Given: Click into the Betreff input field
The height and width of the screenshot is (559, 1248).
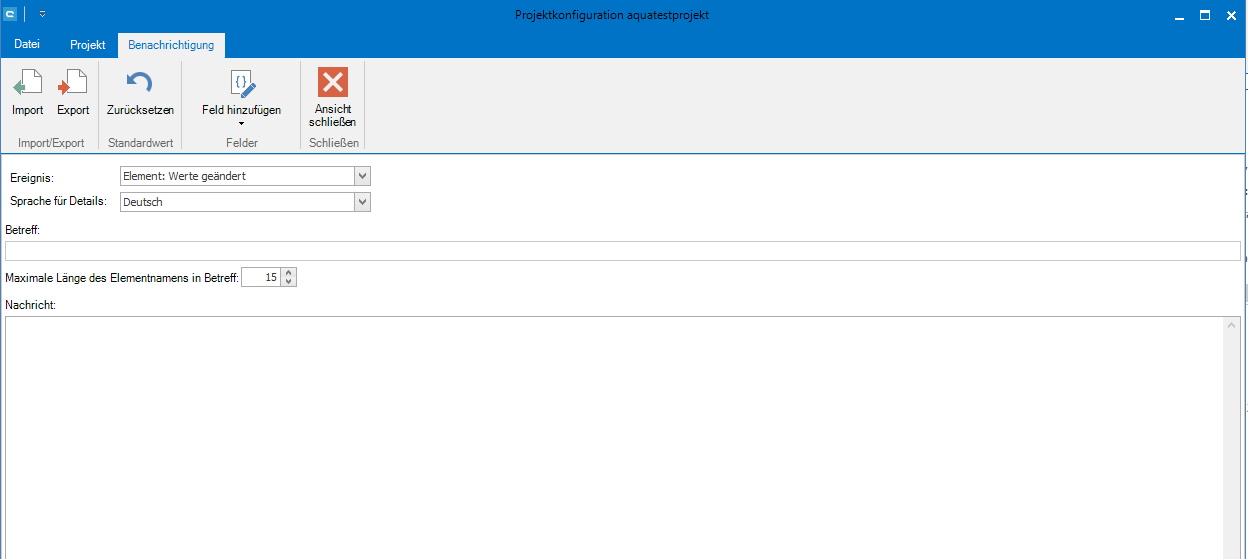Looking at the screenshot, I should [622, 251].
